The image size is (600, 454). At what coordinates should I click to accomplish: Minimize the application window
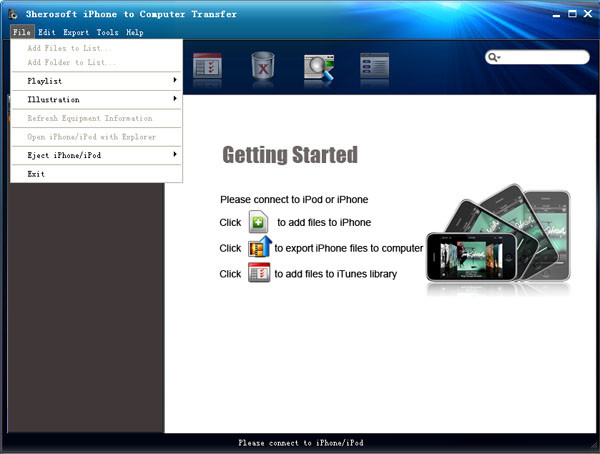556,15
